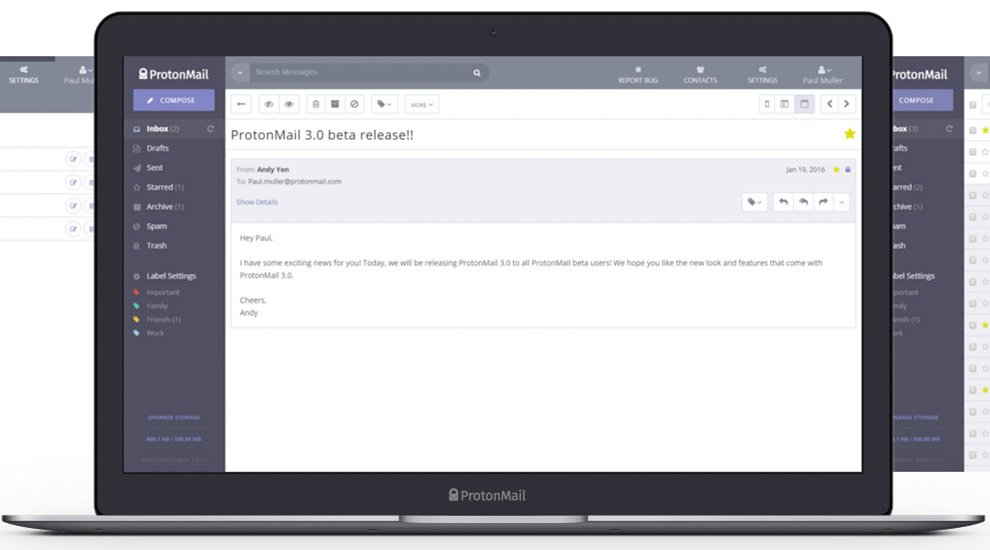The image size is (990, 550).
Task: Click ProtonMail logo in sidebar
Action: [174, 74]
